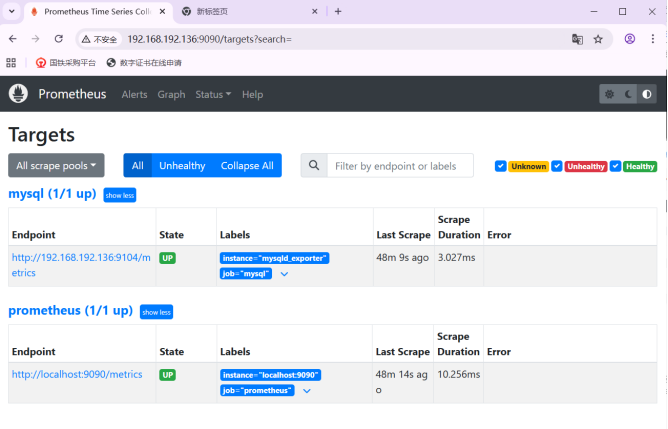Open the Chrome three-dot menu
This screenshot has height=429, width=668.
(653, 39)
